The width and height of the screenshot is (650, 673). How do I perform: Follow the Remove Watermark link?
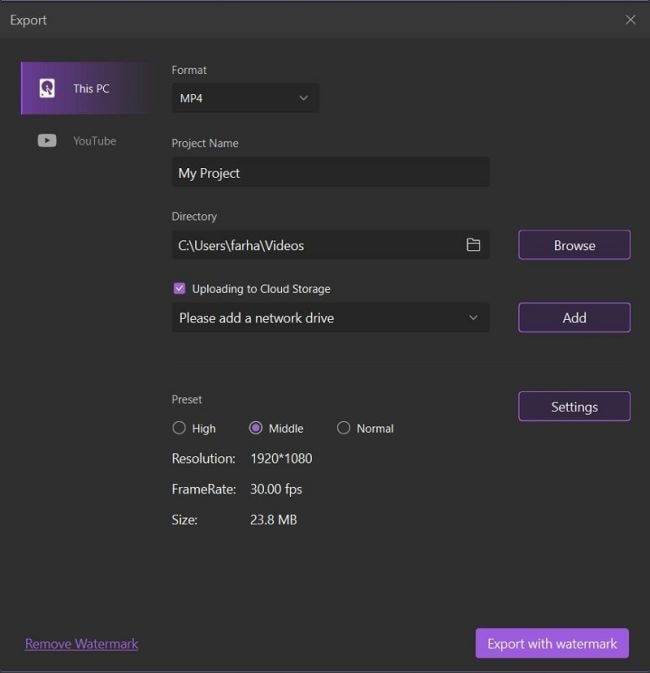(82, 644)
